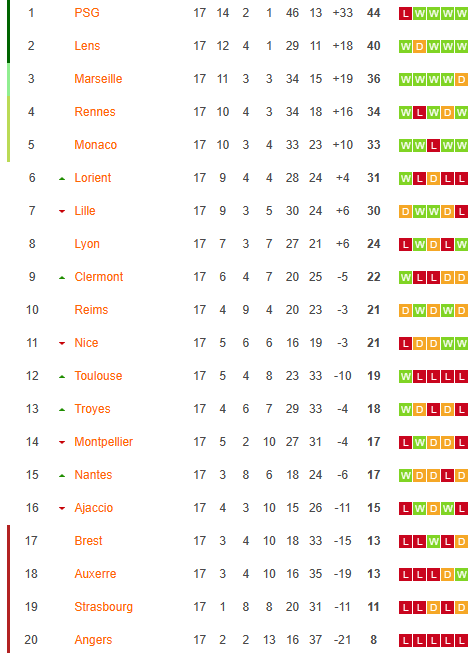The width and height of the screenshot is (476, 653).
Task: Open the Marseille team page
Action: [98, 79]
